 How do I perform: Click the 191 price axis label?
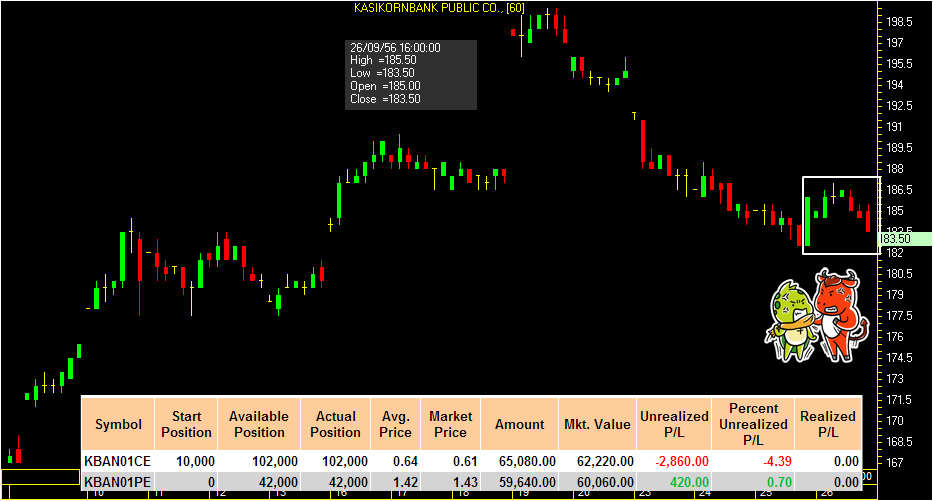tap(895, 127)
